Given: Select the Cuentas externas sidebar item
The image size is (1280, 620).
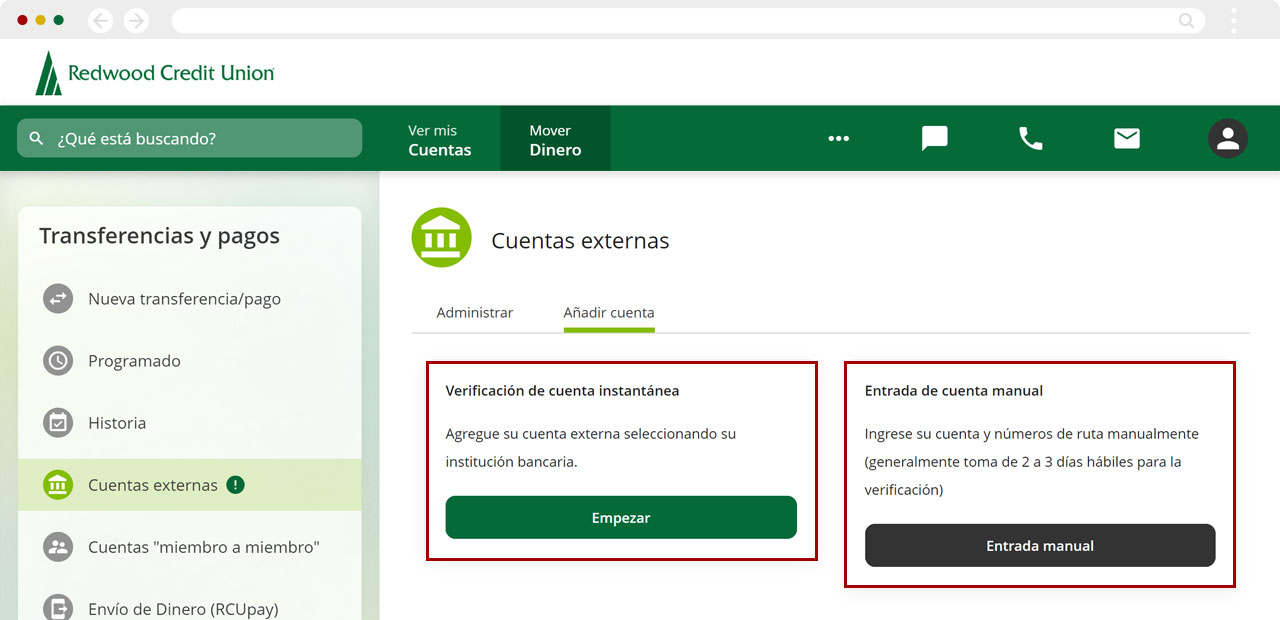Looking at the screenshot, I should [x=190, y=485].
